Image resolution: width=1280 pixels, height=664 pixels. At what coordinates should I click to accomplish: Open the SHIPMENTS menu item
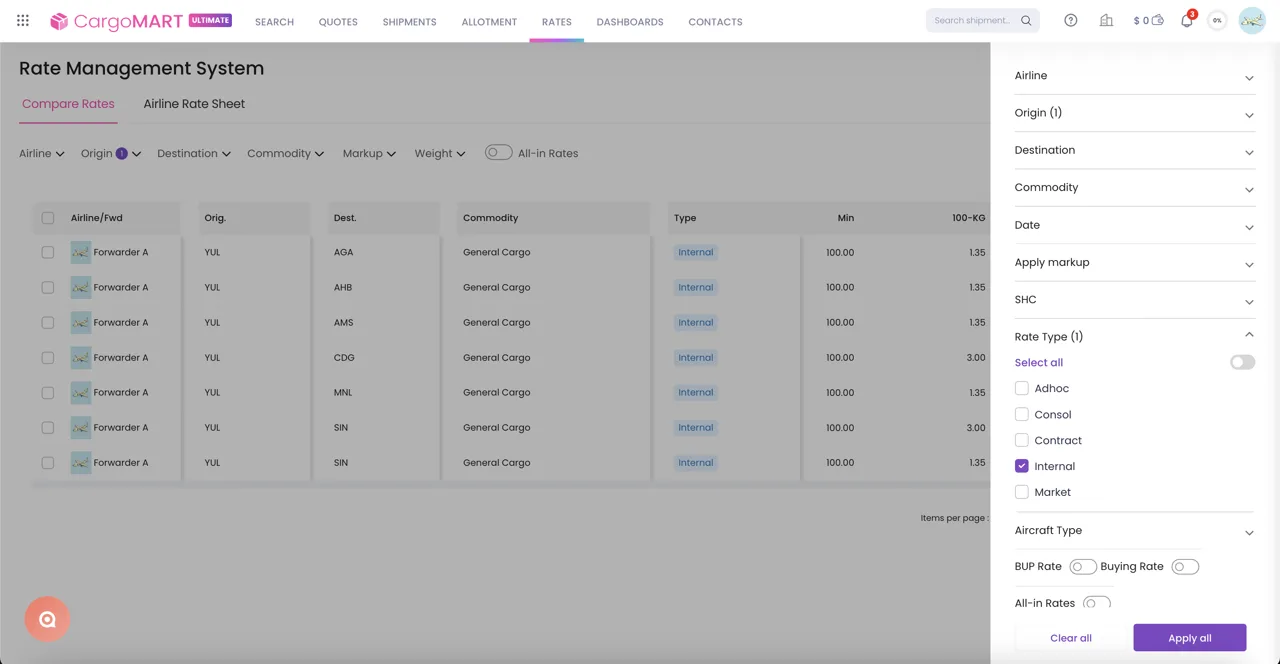point(409,21)
